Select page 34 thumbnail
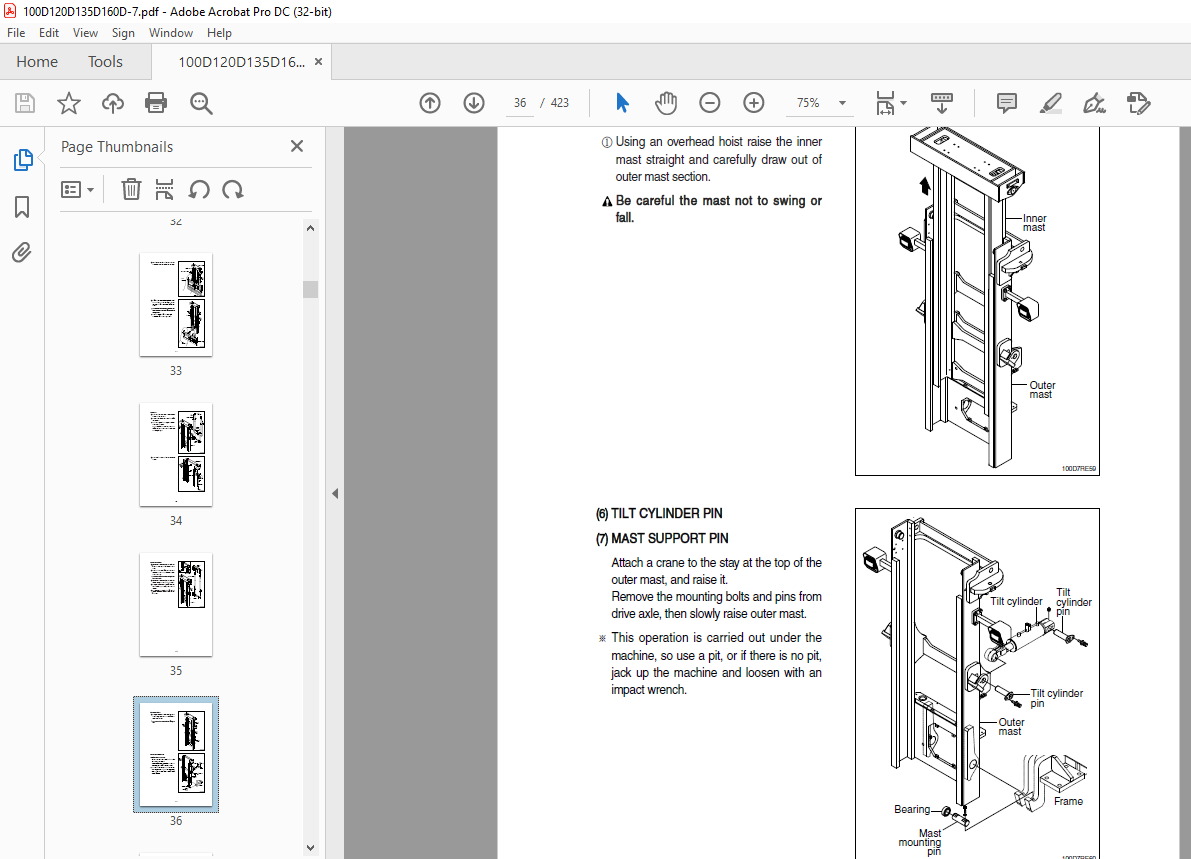The height and width of the screenshot is (859, 1191). click(x=176, y=455)
